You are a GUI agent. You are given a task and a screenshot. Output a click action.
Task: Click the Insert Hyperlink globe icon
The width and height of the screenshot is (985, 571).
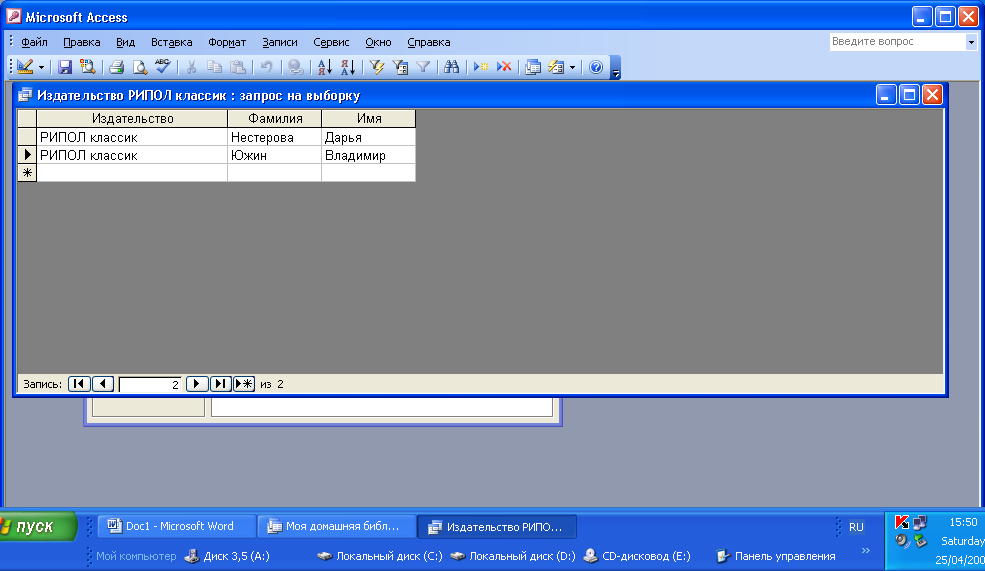click(x=295, y=67)
